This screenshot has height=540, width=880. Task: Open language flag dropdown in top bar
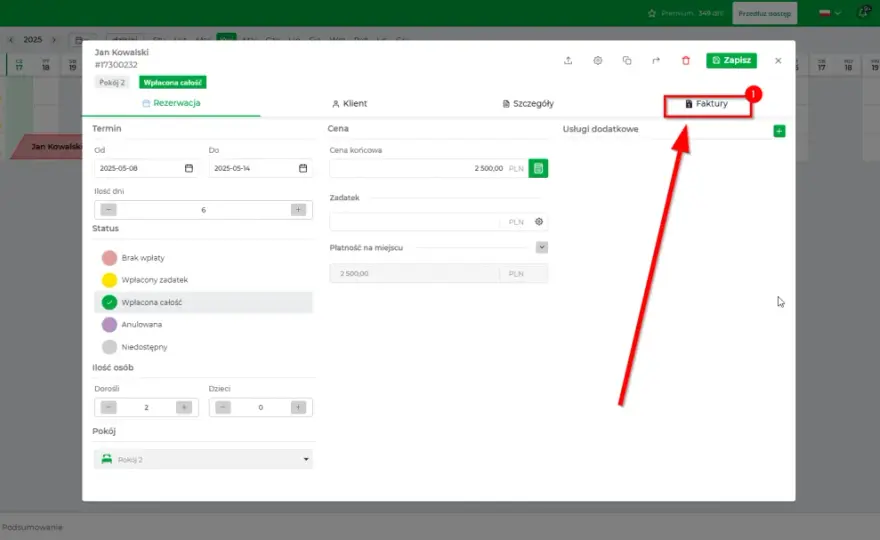pyautogui.click(x=829, y=13)
